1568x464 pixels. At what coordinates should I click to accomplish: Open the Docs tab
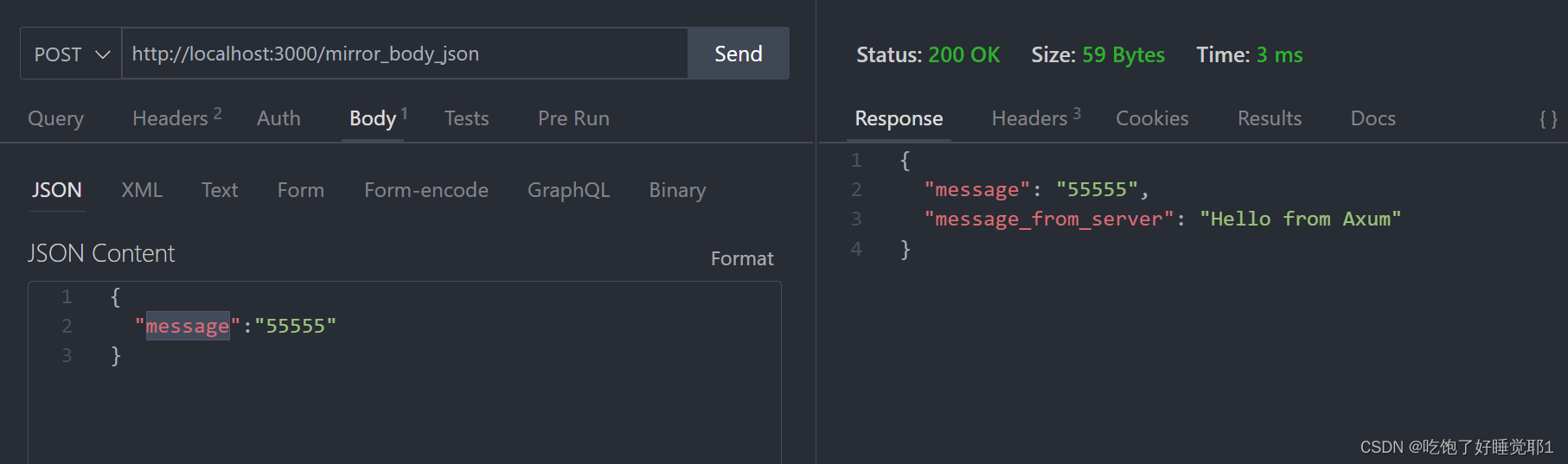coord(1373,118)
